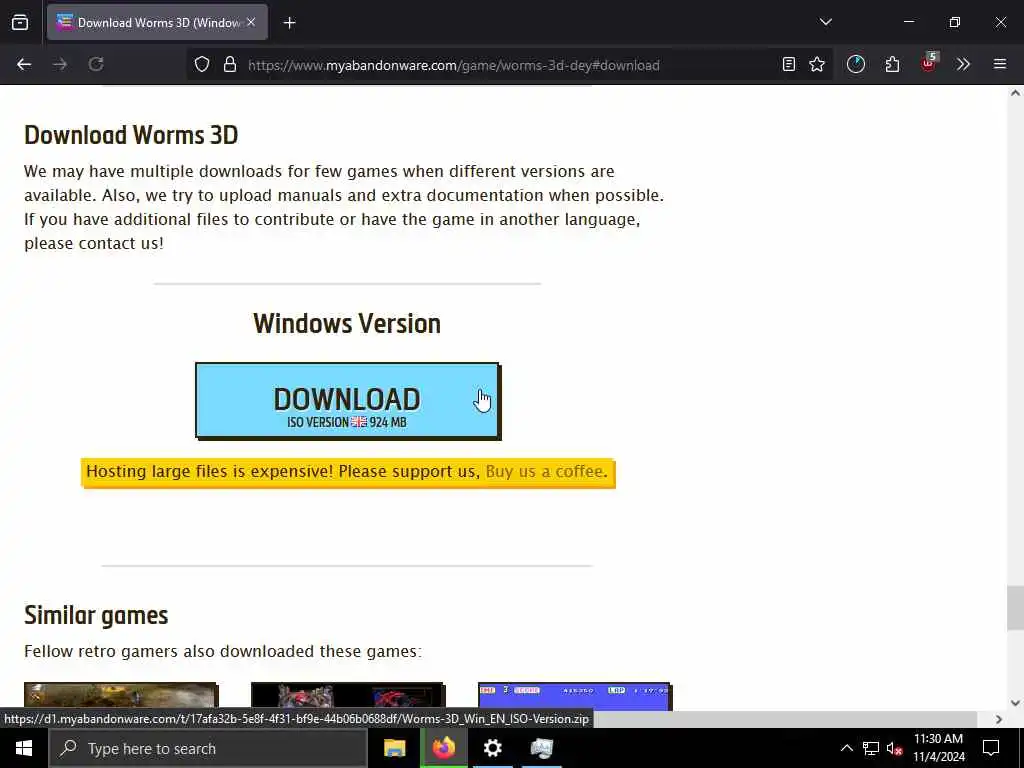Viewport: 1024px width, 768px height.
Task: Click the scroll down arrow
Action: [x=1015, y=703]
